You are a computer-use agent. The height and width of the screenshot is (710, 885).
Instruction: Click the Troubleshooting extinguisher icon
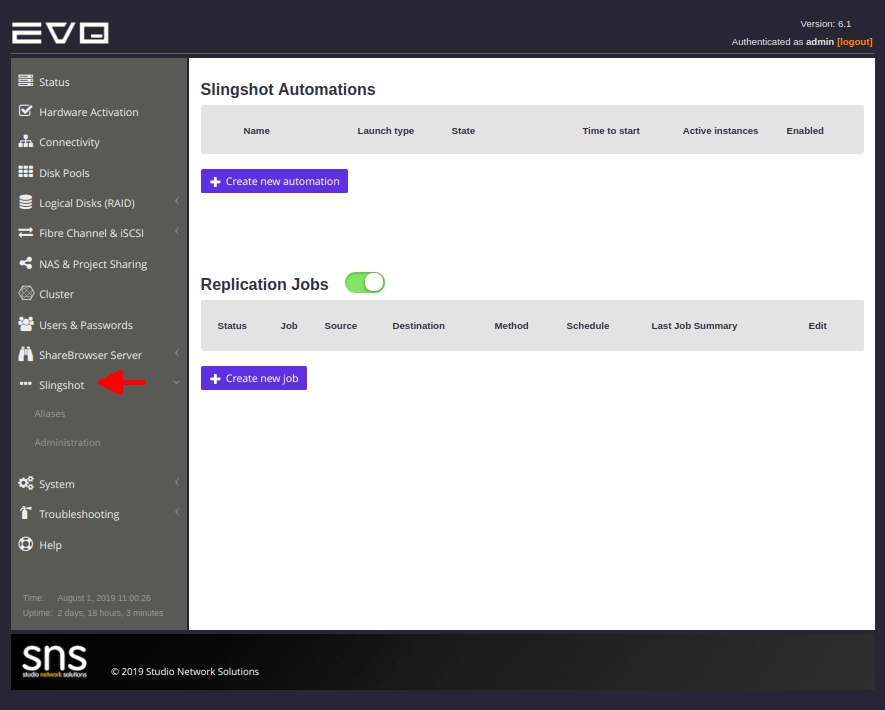25,512
